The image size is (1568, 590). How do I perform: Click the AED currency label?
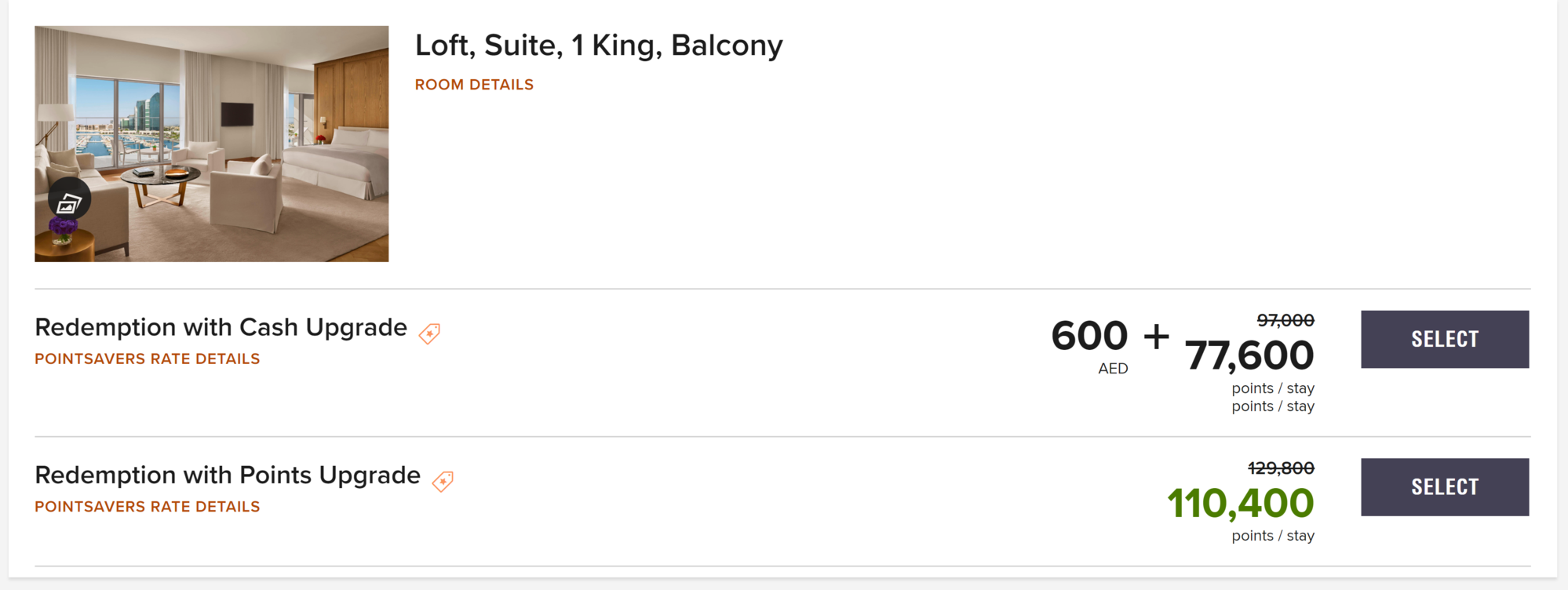[1113, 369]
